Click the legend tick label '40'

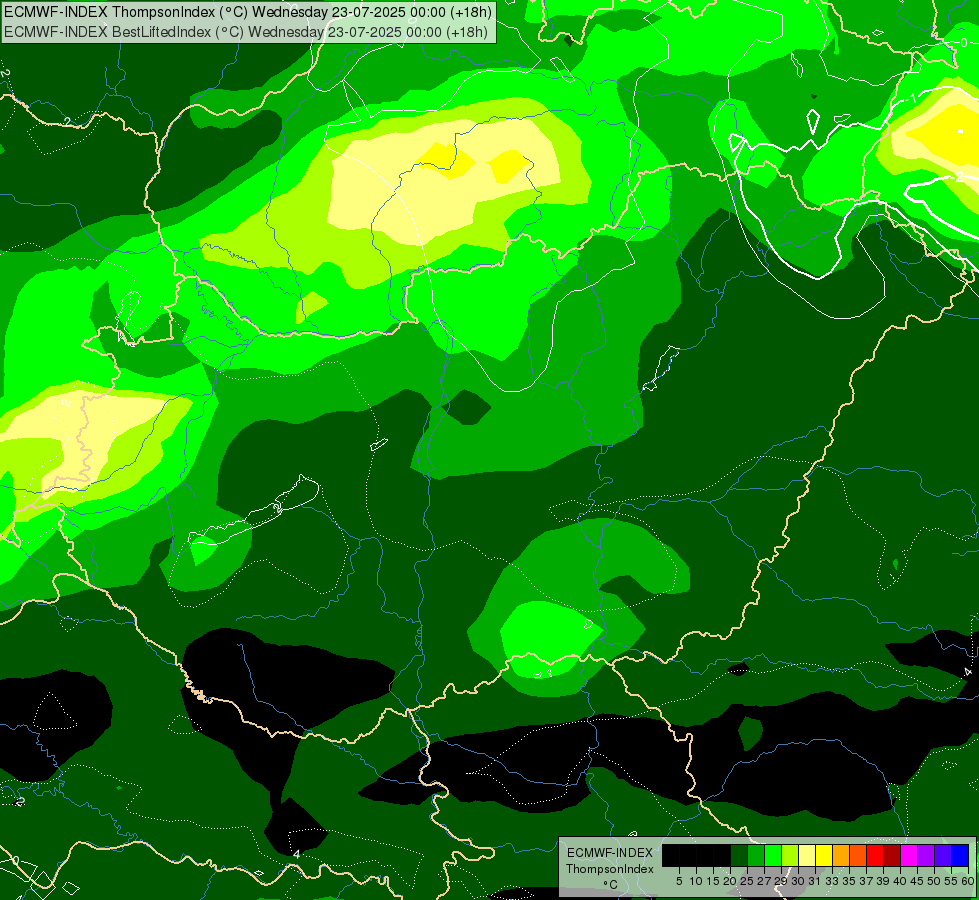[900, 881]
